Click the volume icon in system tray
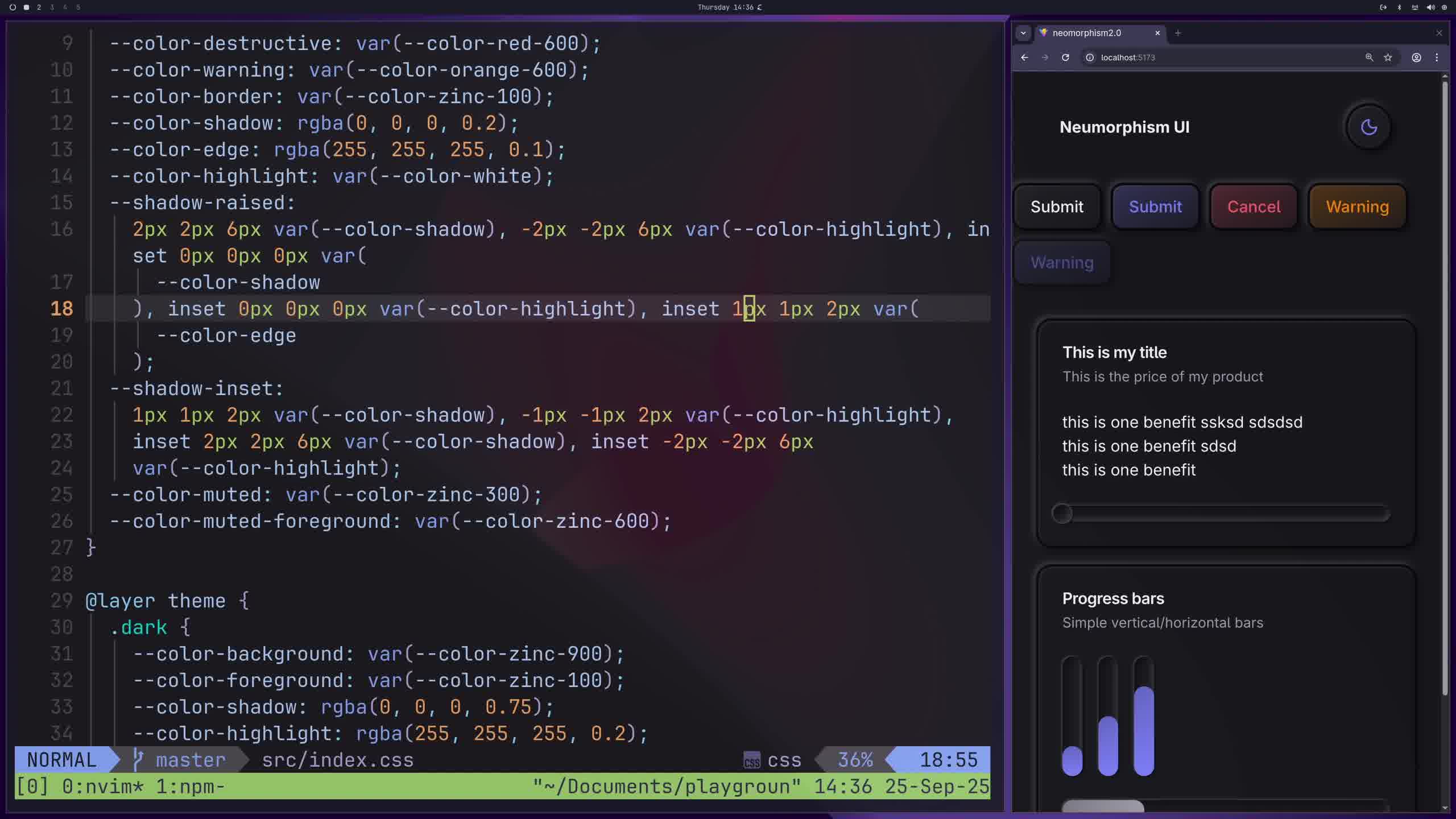 pos(1430,7)
